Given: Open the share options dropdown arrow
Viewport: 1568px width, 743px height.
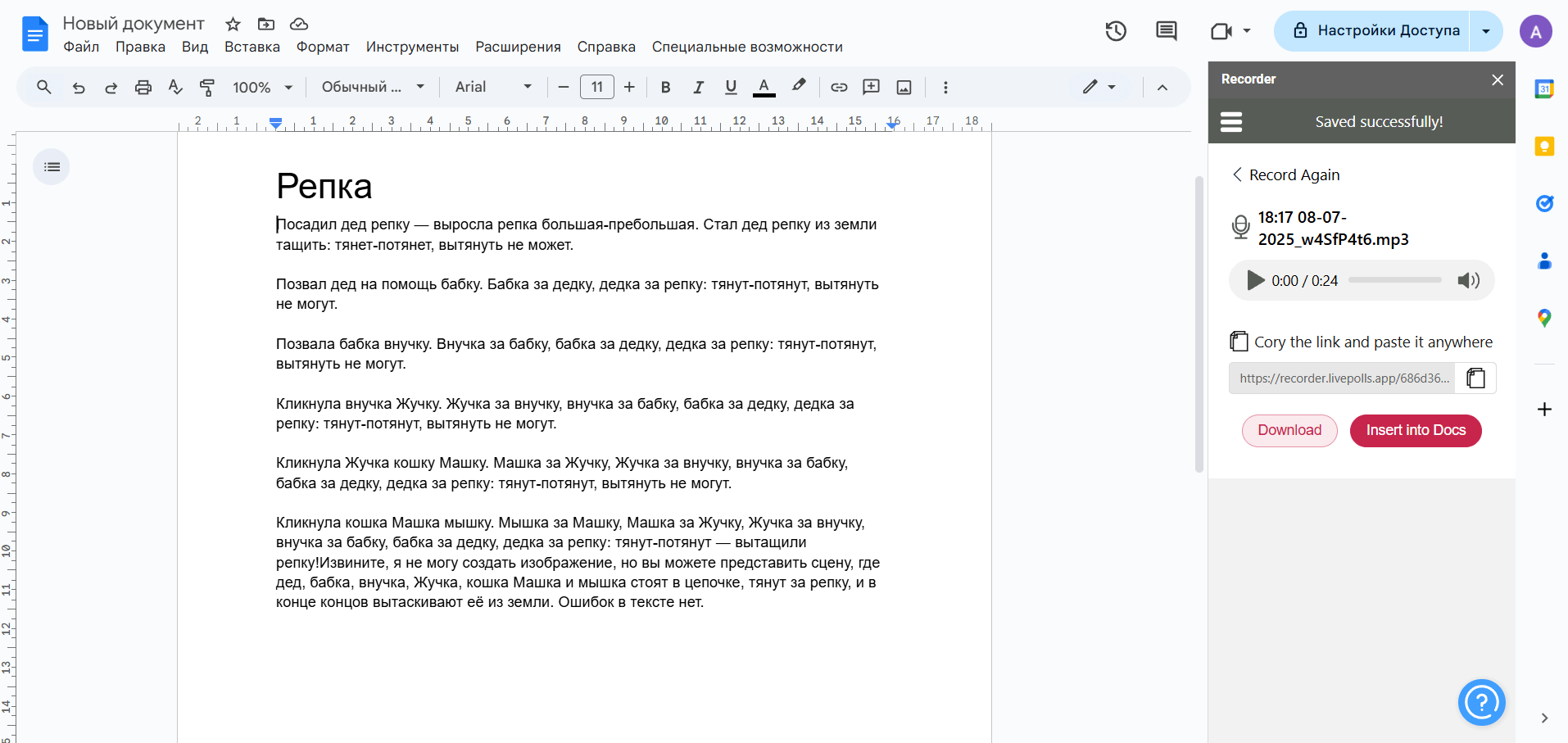Looking at the screenshot, I should coord(1486,31).
